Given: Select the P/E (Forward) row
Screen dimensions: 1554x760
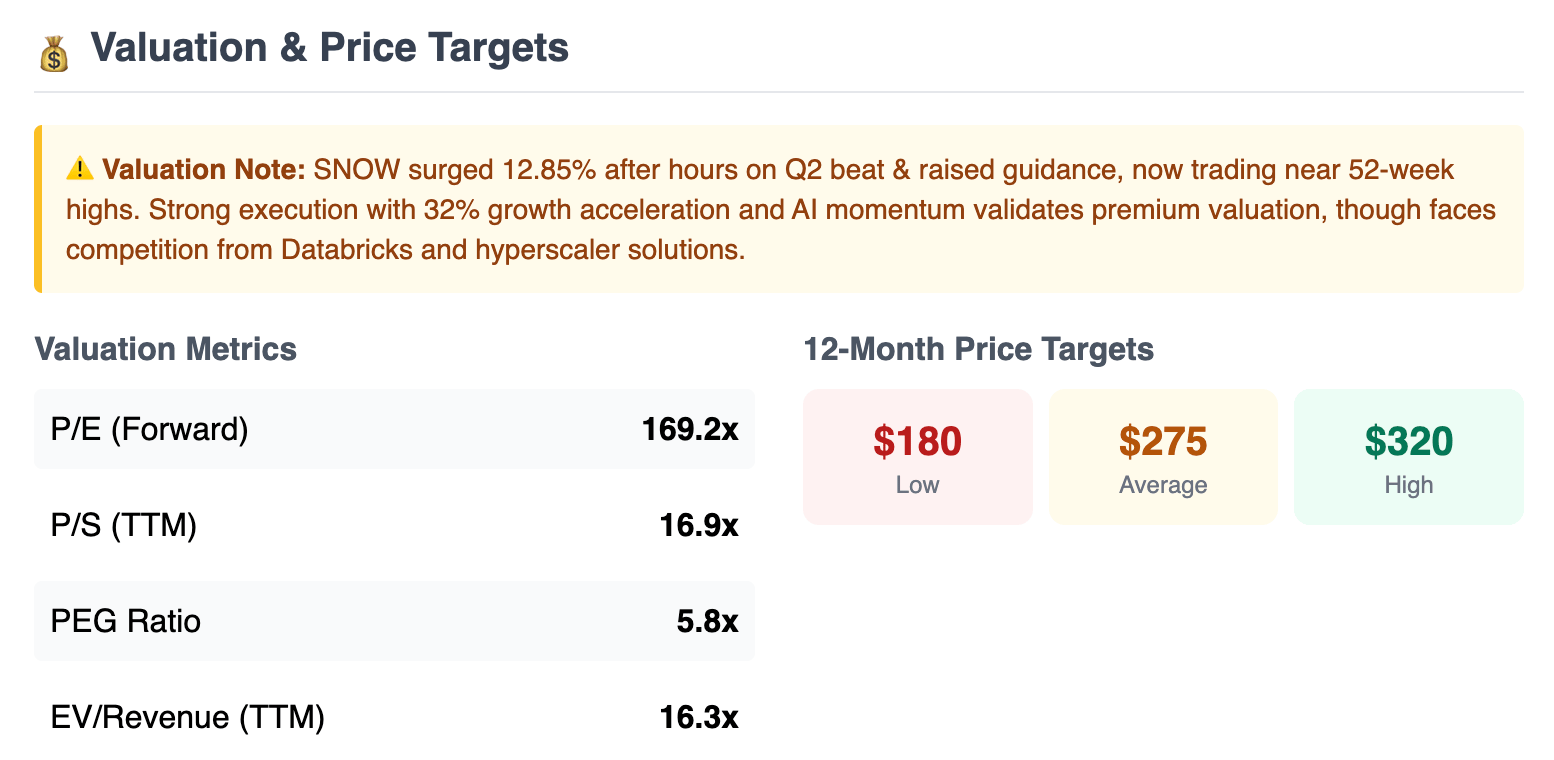Looking at the screenshot, I should [394, 429].
